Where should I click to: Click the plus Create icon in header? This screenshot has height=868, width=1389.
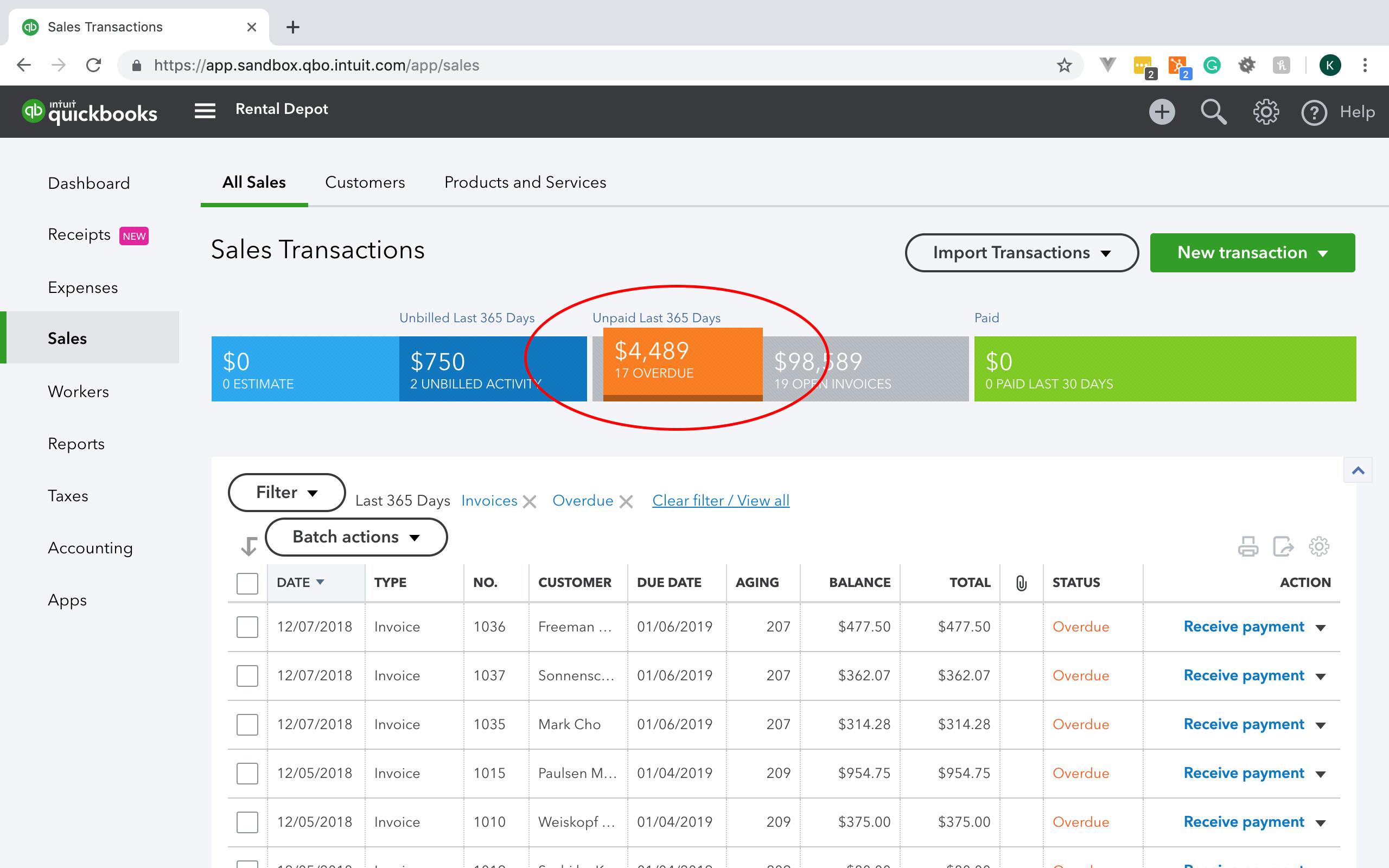point(1162,111)
